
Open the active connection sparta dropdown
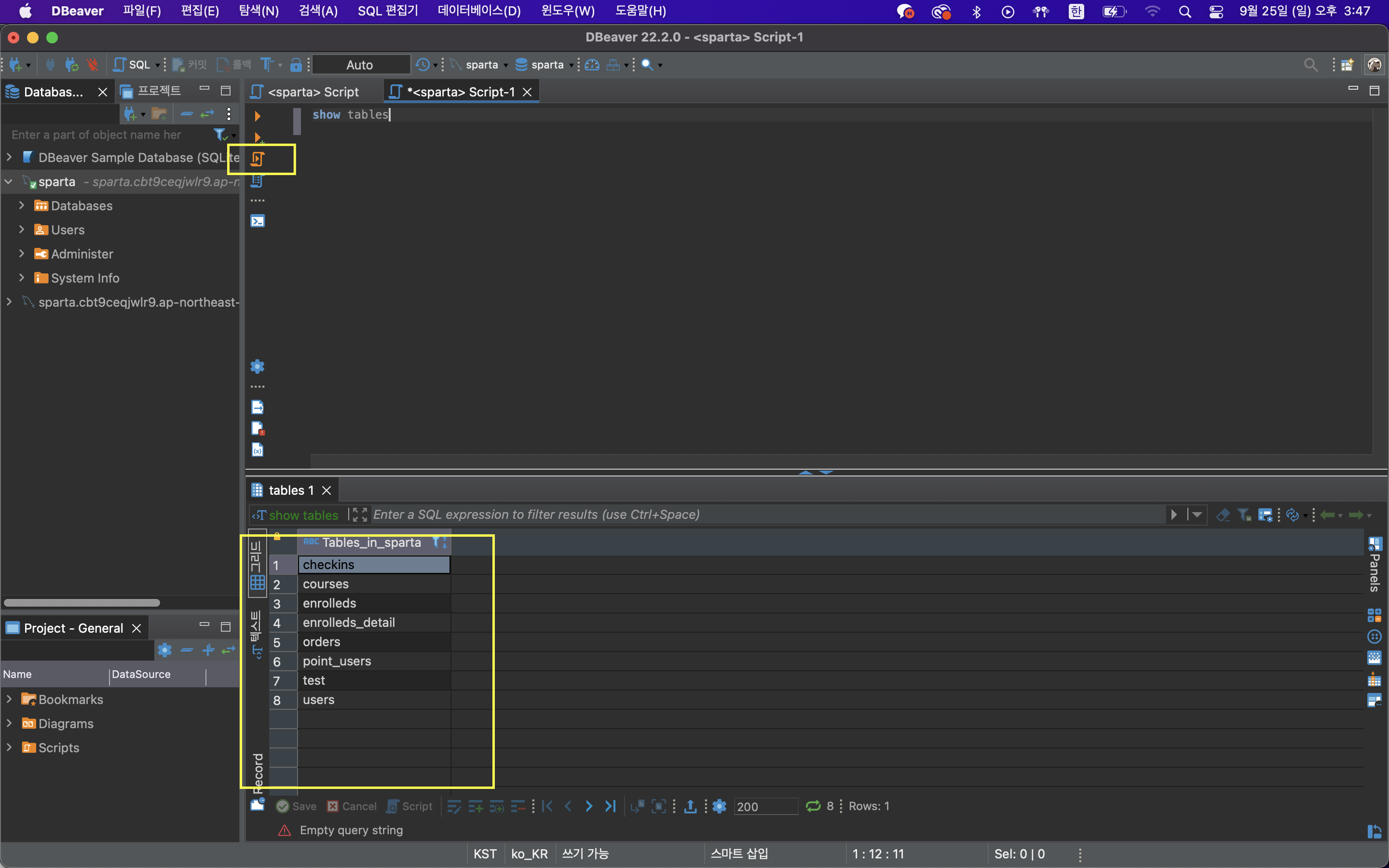click(x=479, y=65)
